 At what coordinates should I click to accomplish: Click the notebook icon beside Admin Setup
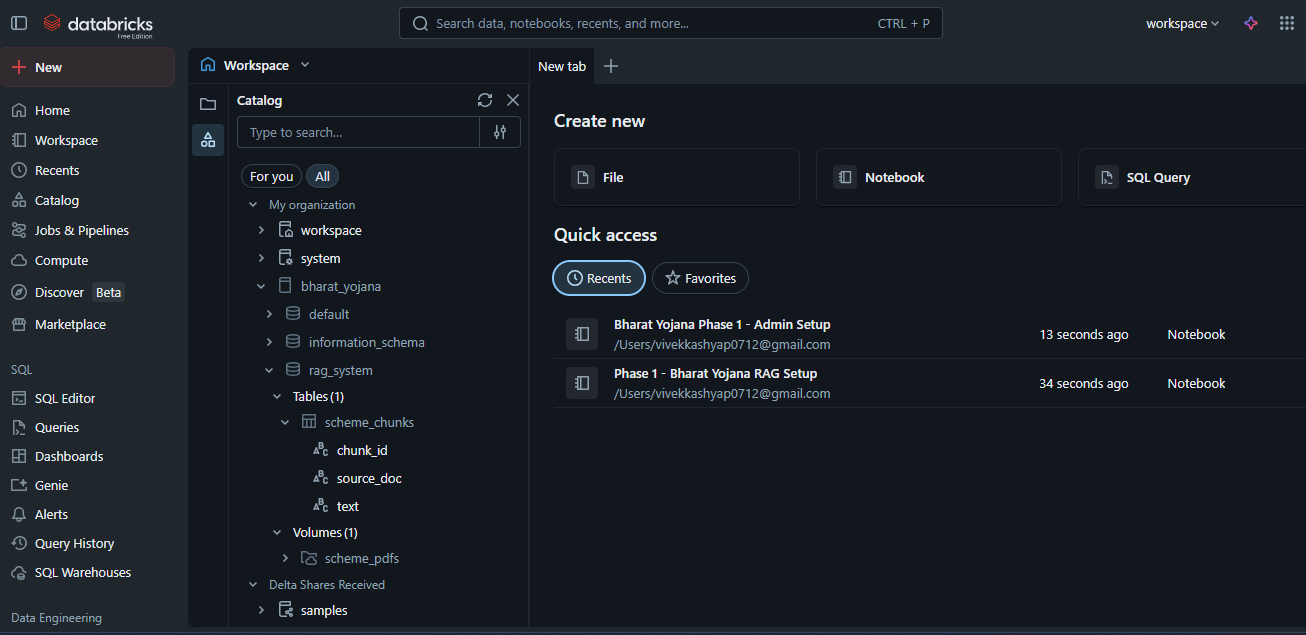click(582, 334)
